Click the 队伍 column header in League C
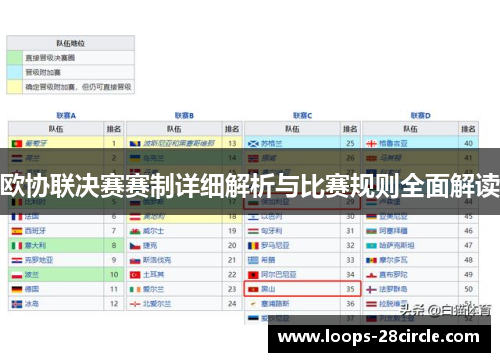500x362 pixels. (292, 129)
